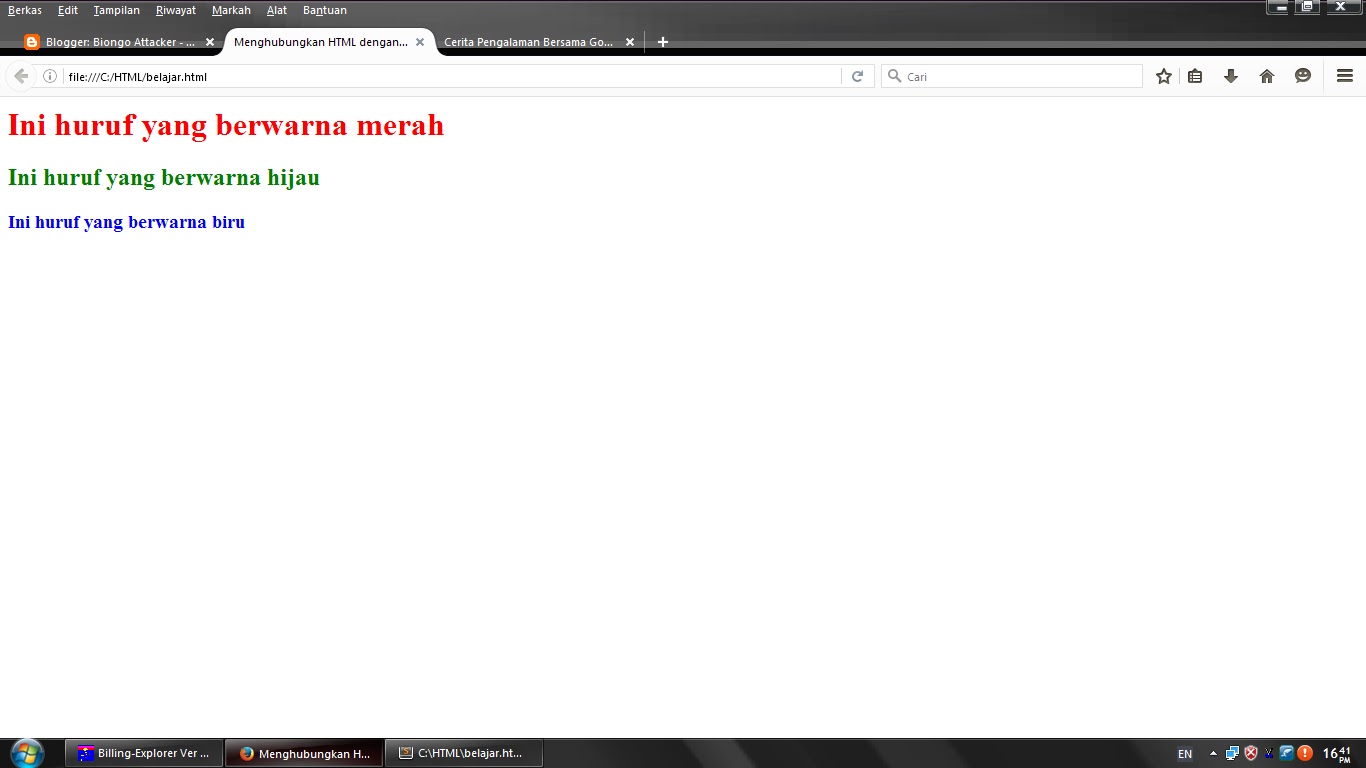Viewport: 1366px width, 768px height.
Task: Open the Bantuan menu
Action: [325, 10]
